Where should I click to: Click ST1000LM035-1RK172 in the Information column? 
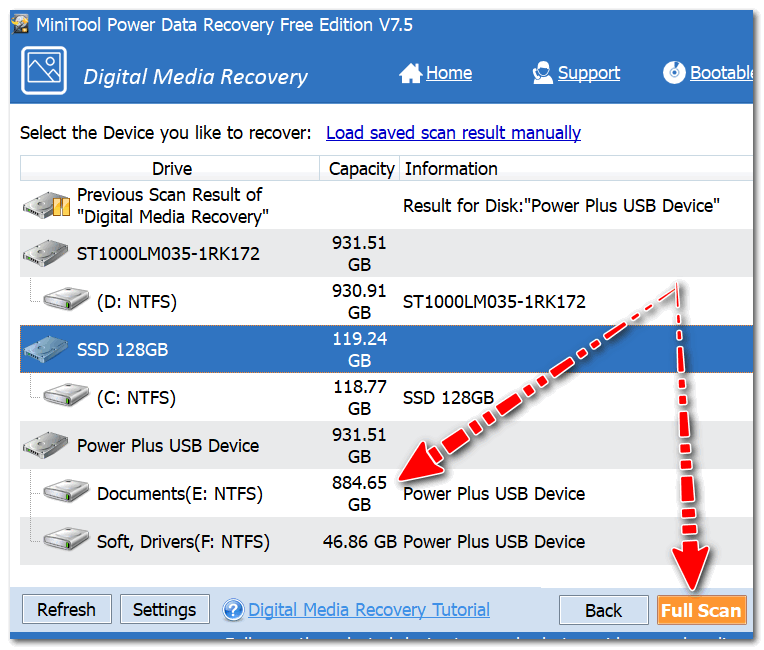[494, 302]
